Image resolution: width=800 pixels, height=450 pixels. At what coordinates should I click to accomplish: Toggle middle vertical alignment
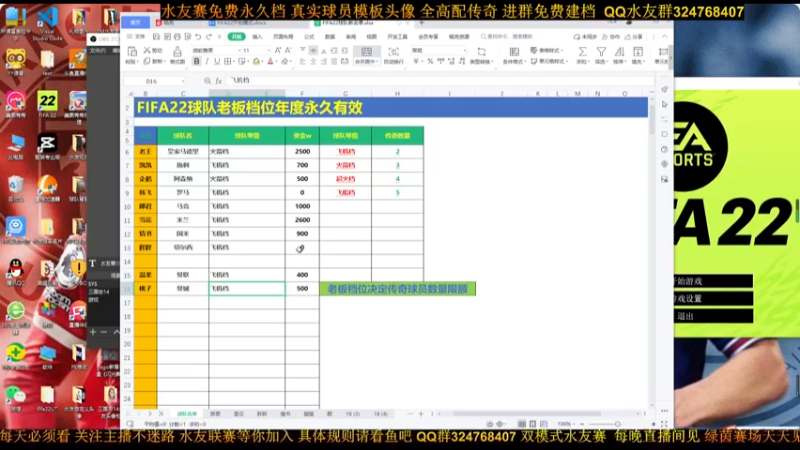[313, 50]
